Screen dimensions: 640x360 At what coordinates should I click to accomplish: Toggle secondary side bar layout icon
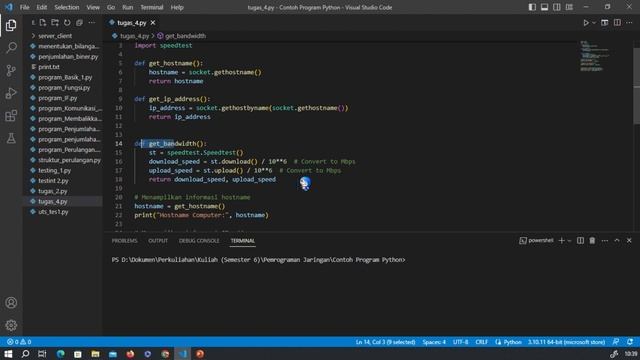[557, 7]
